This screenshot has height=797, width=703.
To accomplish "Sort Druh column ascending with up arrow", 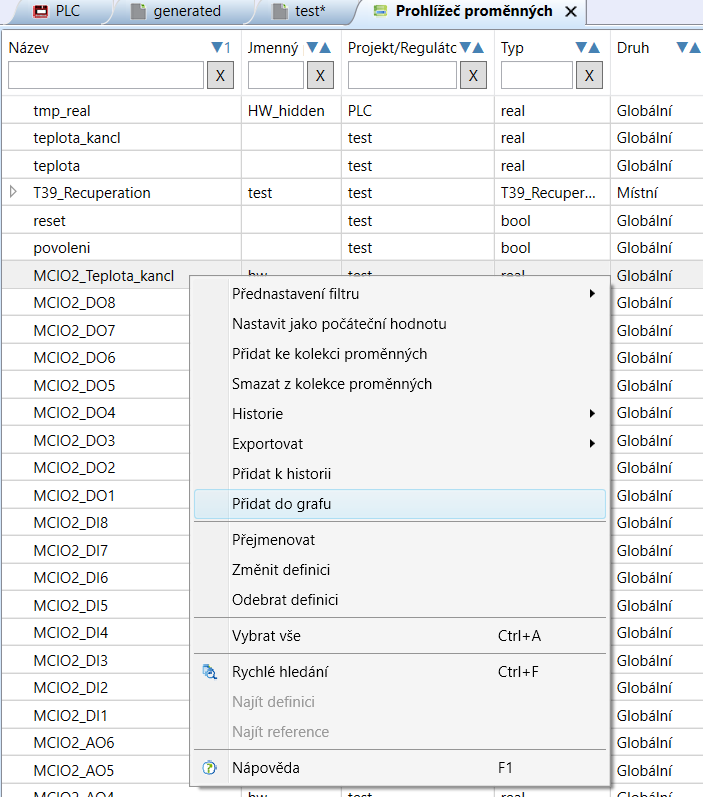I will 695,48.
